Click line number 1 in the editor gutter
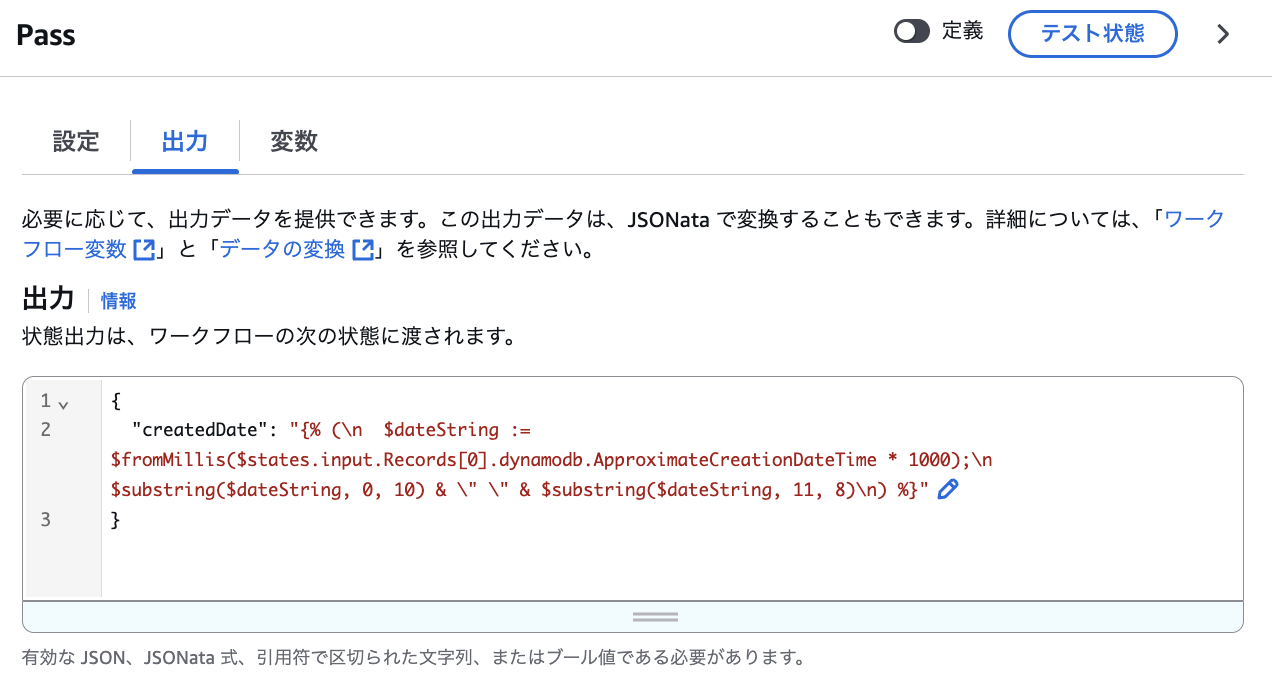Viewport: 1272px width, 688px height. click(44, 400)
